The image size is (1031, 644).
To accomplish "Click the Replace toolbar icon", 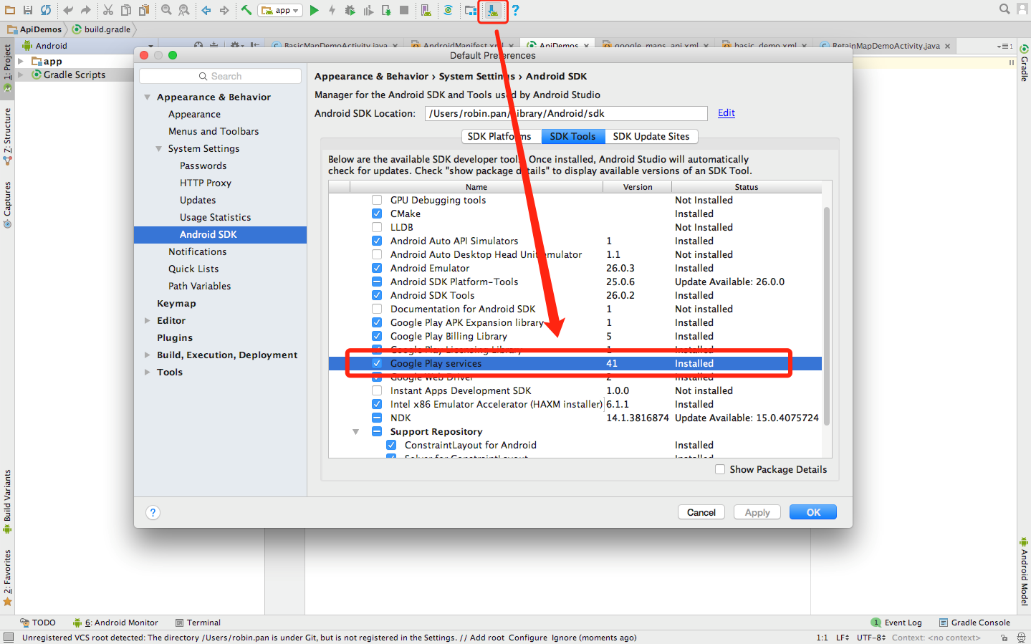I will tap(184, 10).
